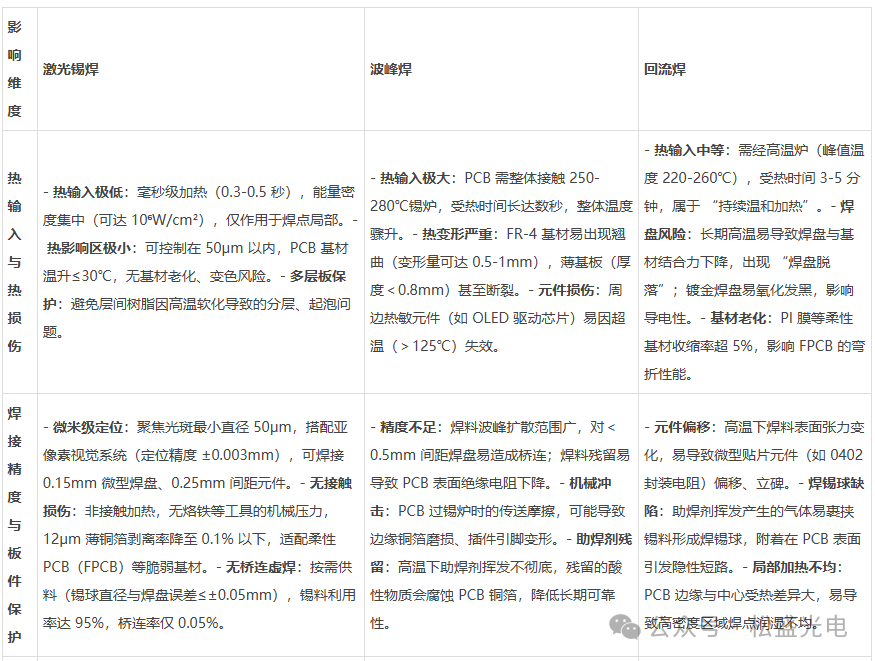This screenshot has height=661, width=875.
Task: Click the 热输入与热损伤 row label
Action: (x=17, y=255)
